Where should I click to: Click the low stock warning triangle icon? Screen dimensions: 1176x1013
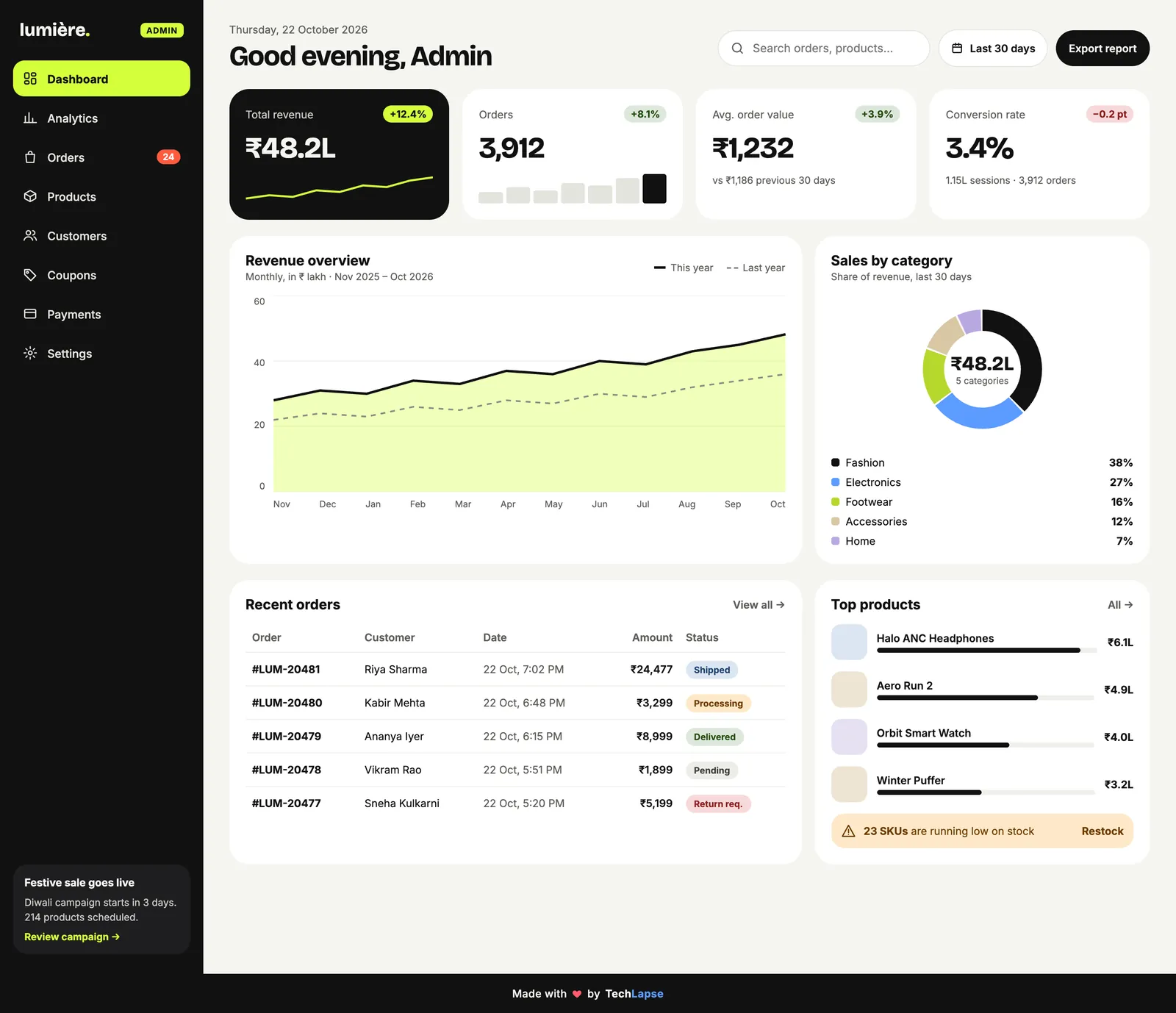click(x=848, y=831)
